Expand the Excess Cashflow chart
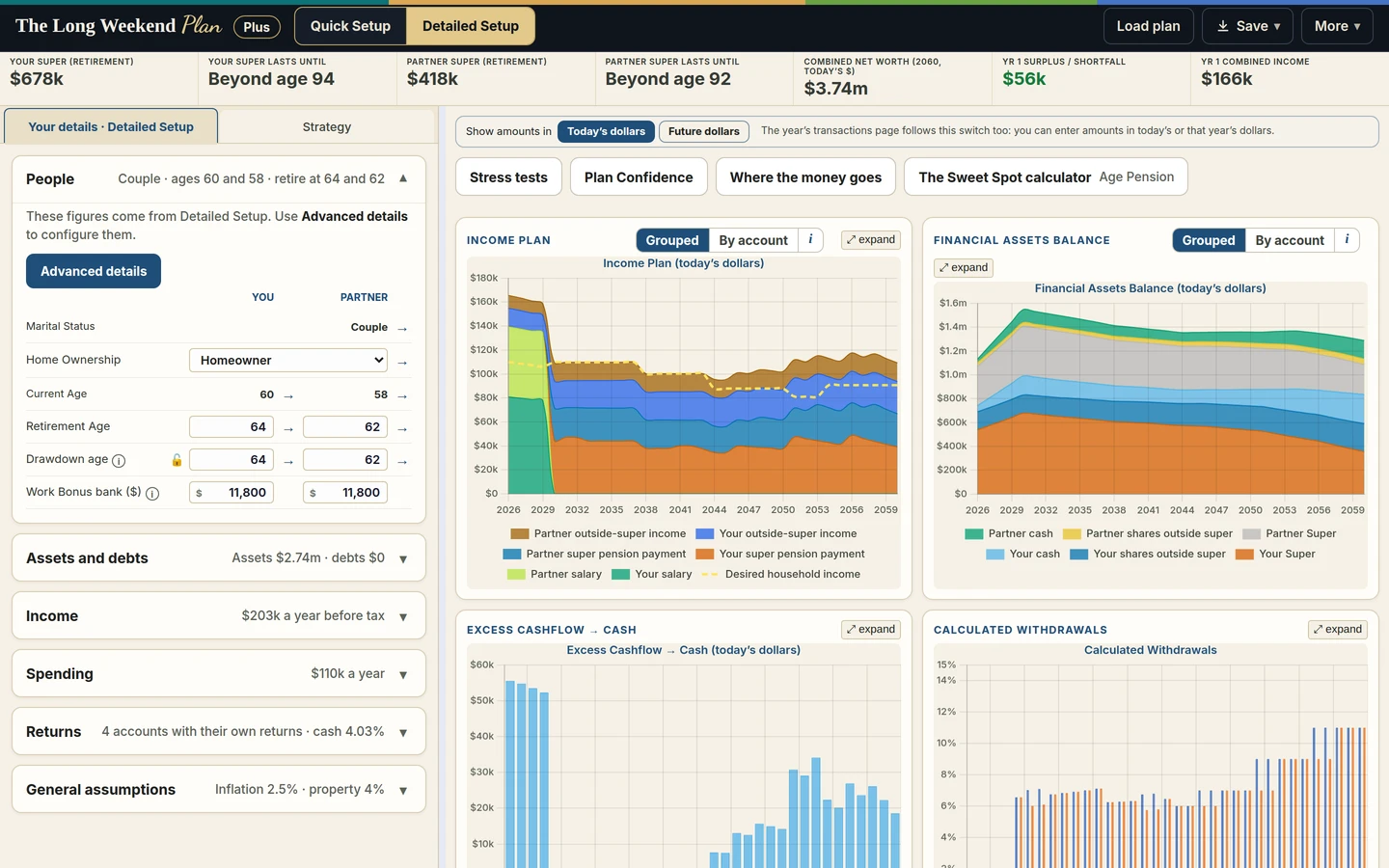This screenshot has height=868, width=1389. coord(871,630)
